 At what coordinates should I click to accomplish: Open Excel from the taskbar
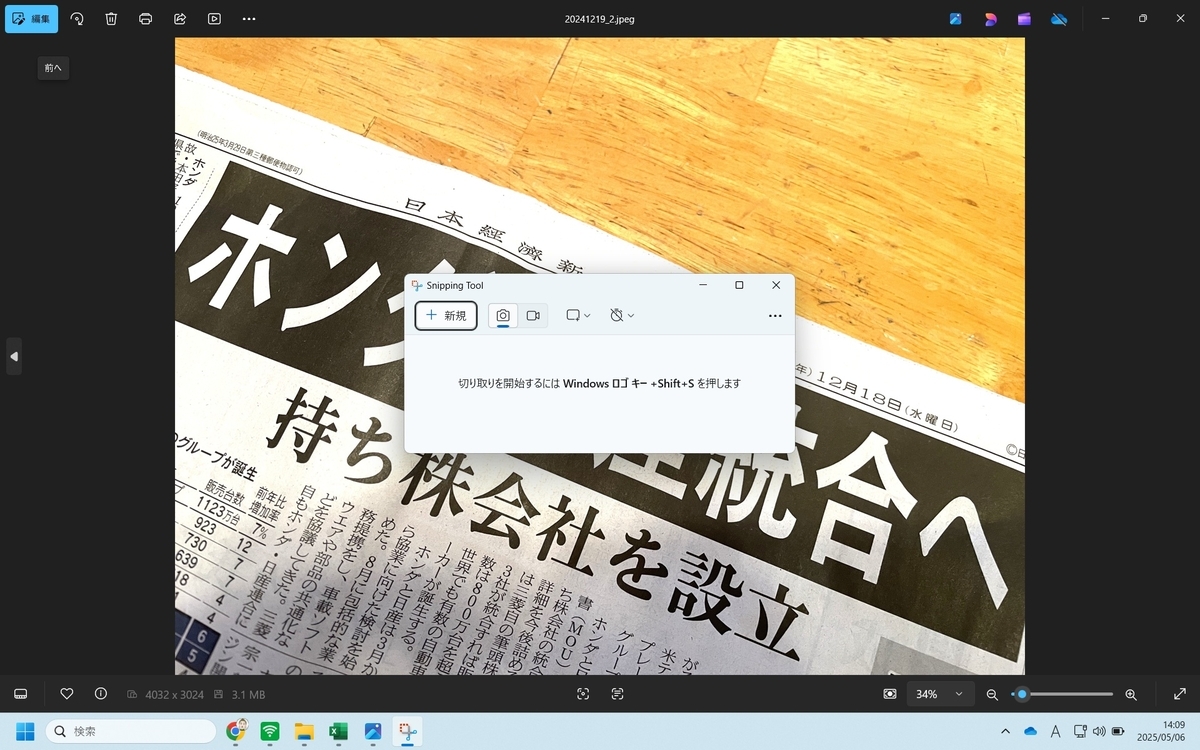click(x=338, y=731)
